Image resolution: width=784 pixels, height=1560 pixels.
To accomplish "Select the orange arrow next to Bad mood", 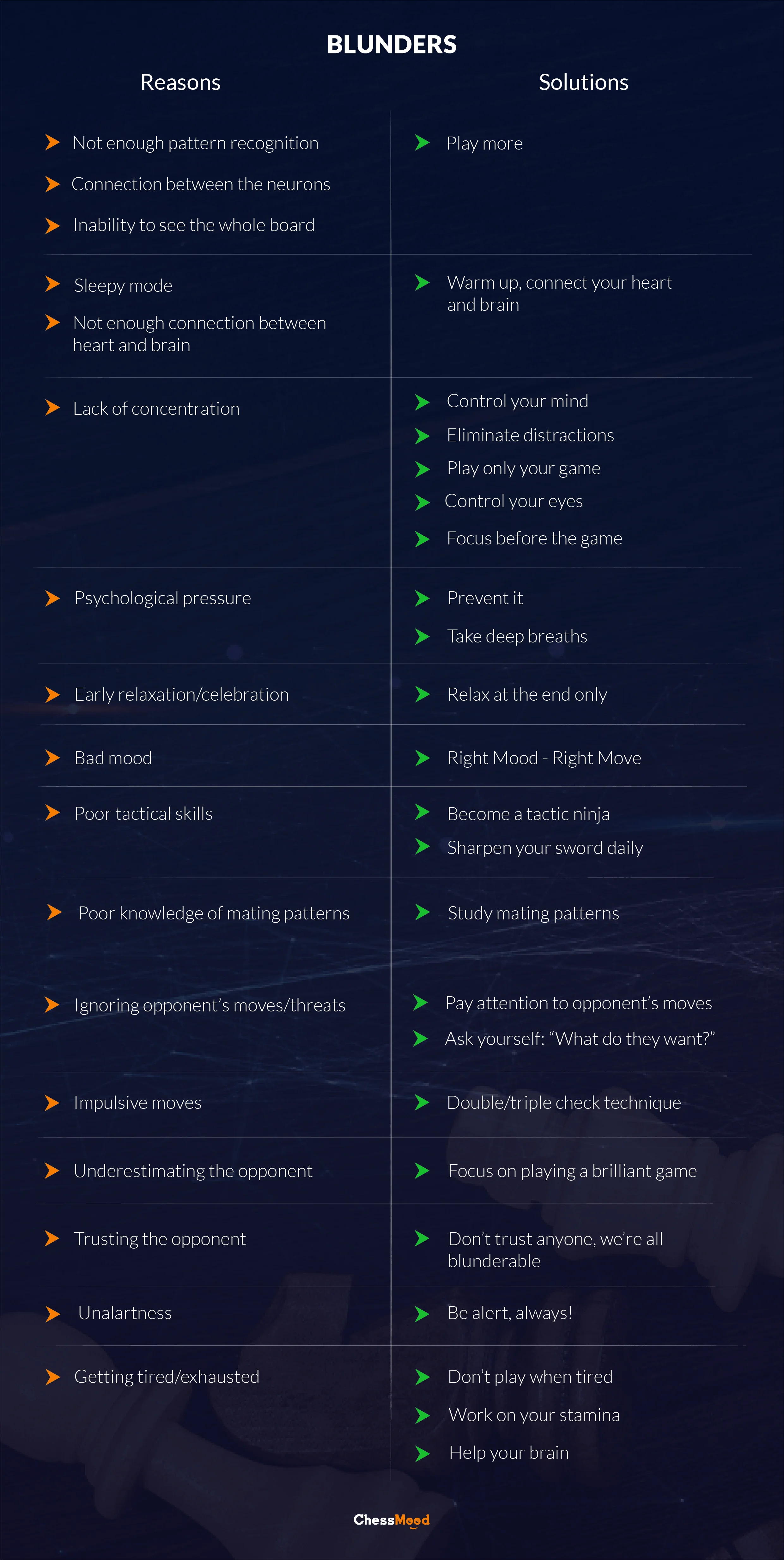I will (53, 758).
